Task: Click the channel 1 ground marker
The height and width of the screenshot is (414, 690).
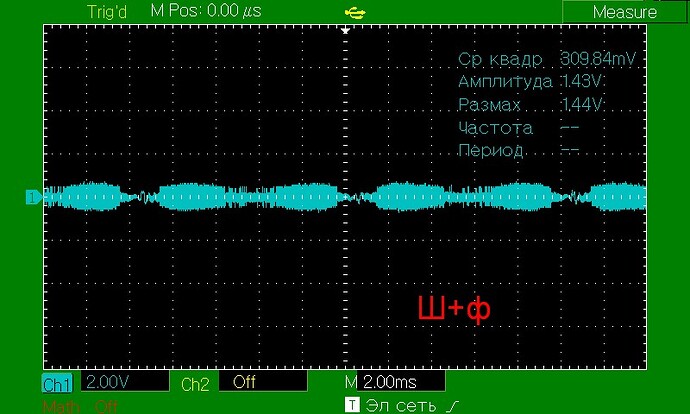Action: (x=33, y=197)
